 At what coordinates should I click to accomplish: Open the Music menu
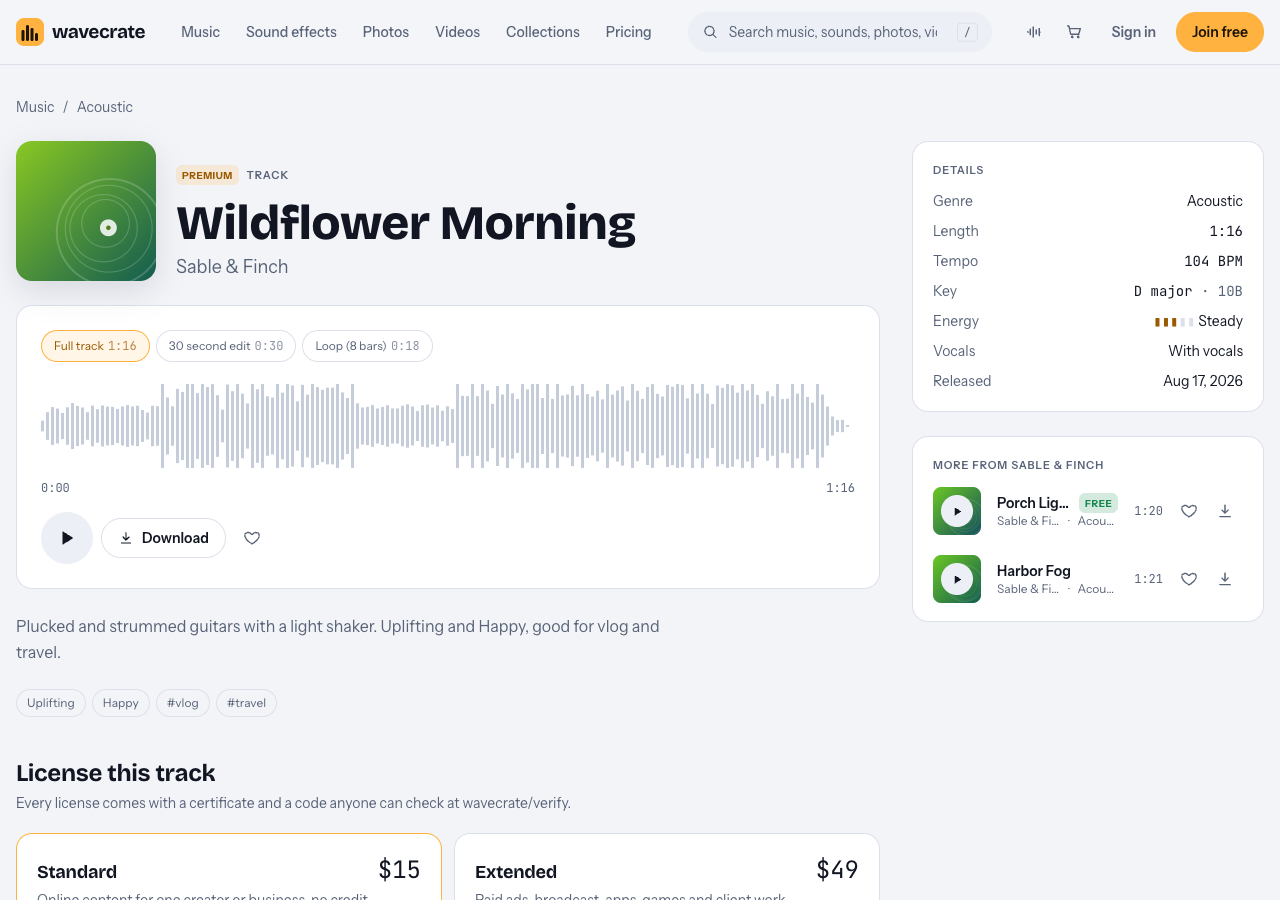click(200, 32)
